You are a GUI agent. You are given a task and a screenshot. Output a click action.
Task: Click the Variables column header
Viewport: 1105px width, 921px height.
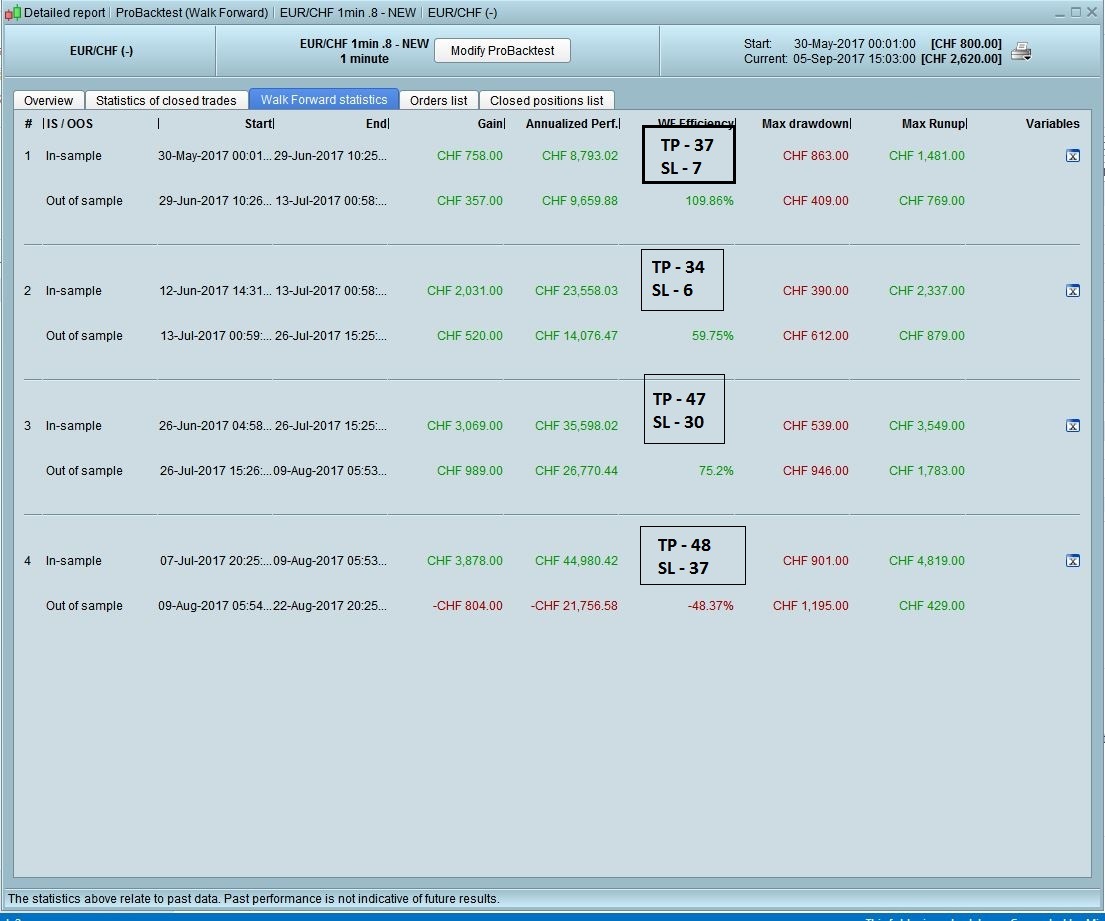point(1052,123)
